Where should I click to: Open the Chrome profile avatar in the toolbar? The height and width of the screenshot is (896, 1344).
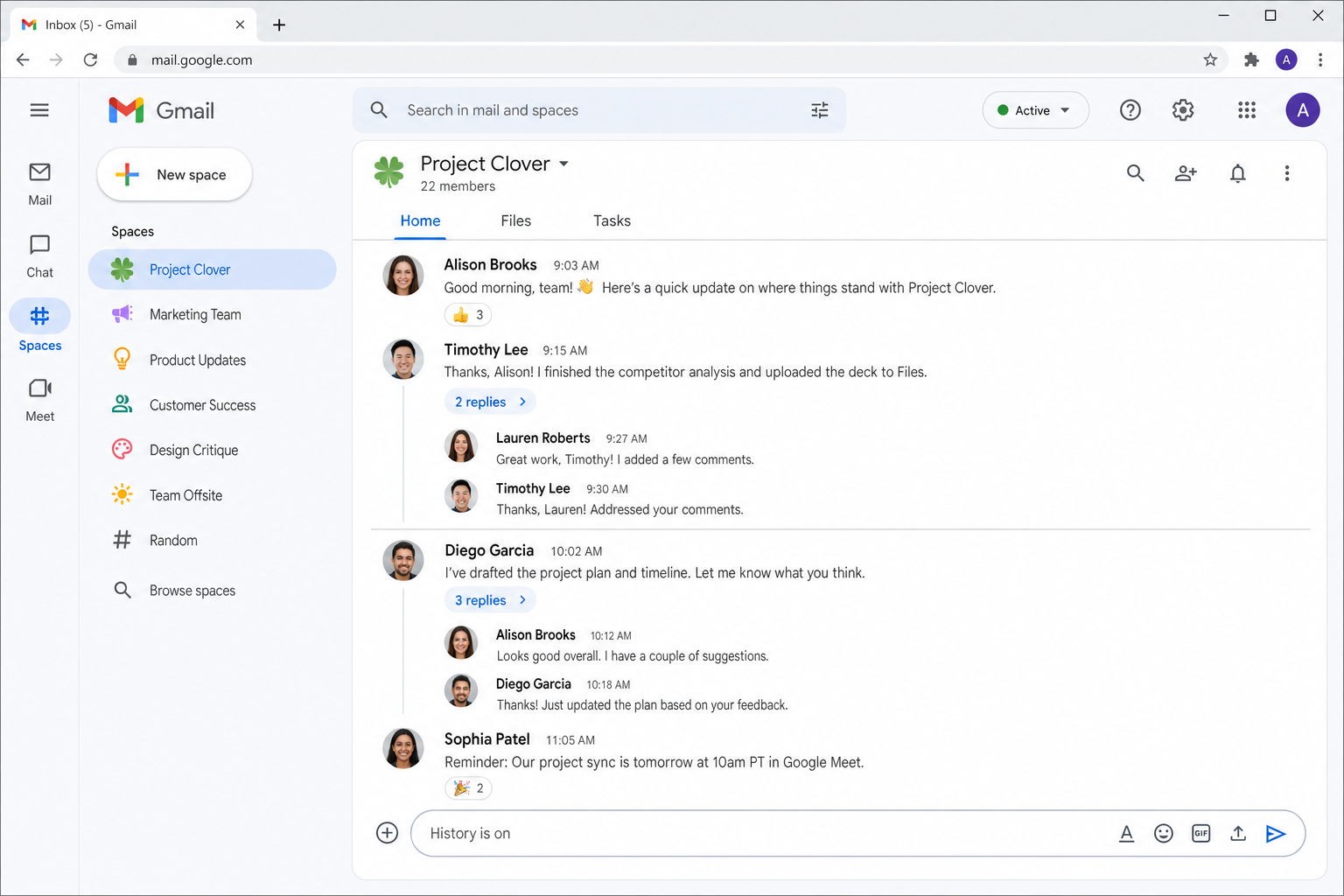pyautogui.click(x=1286, y=59)
